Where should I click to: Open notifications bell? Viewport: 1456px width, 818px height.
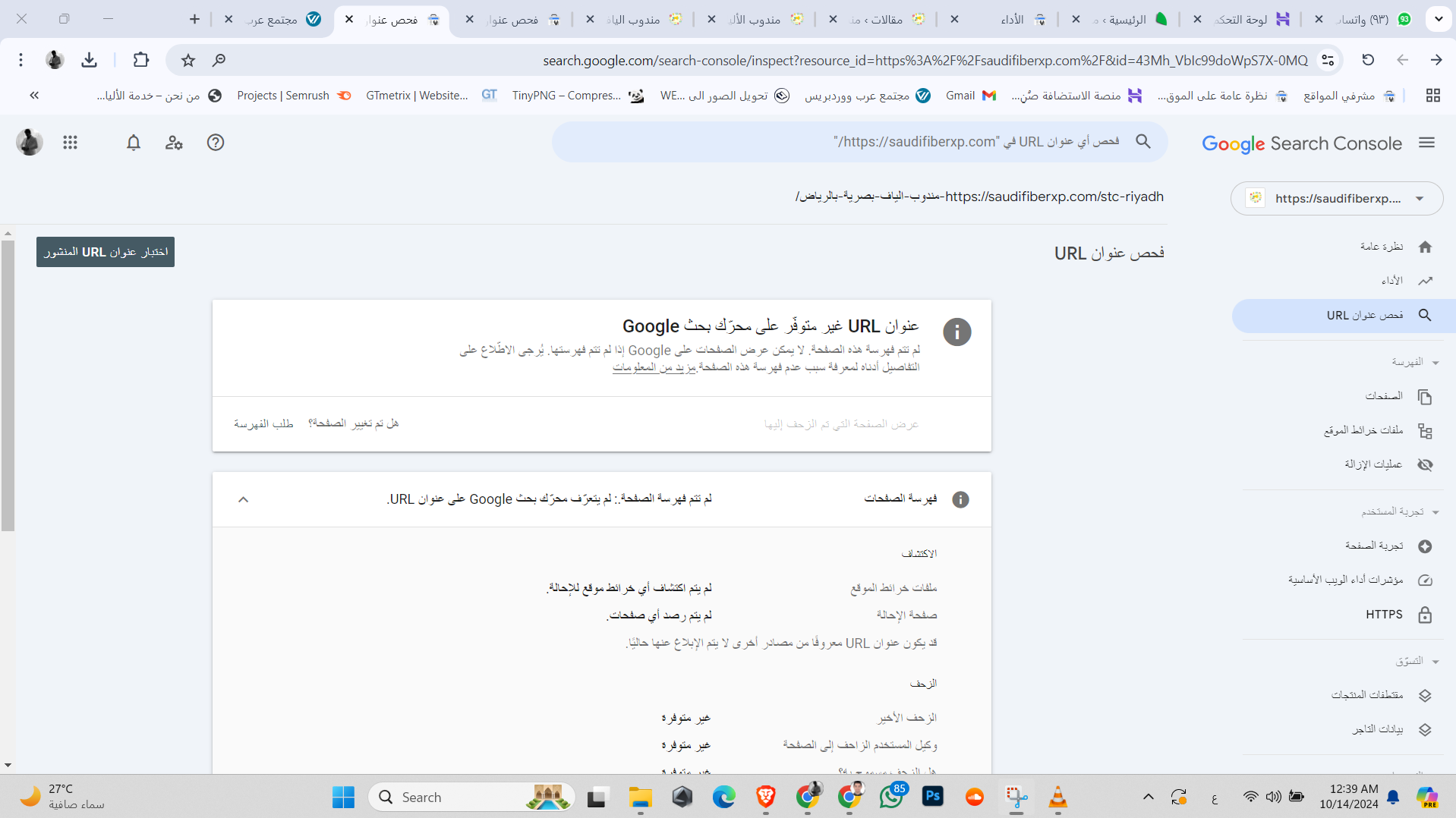tap(134, 143)
